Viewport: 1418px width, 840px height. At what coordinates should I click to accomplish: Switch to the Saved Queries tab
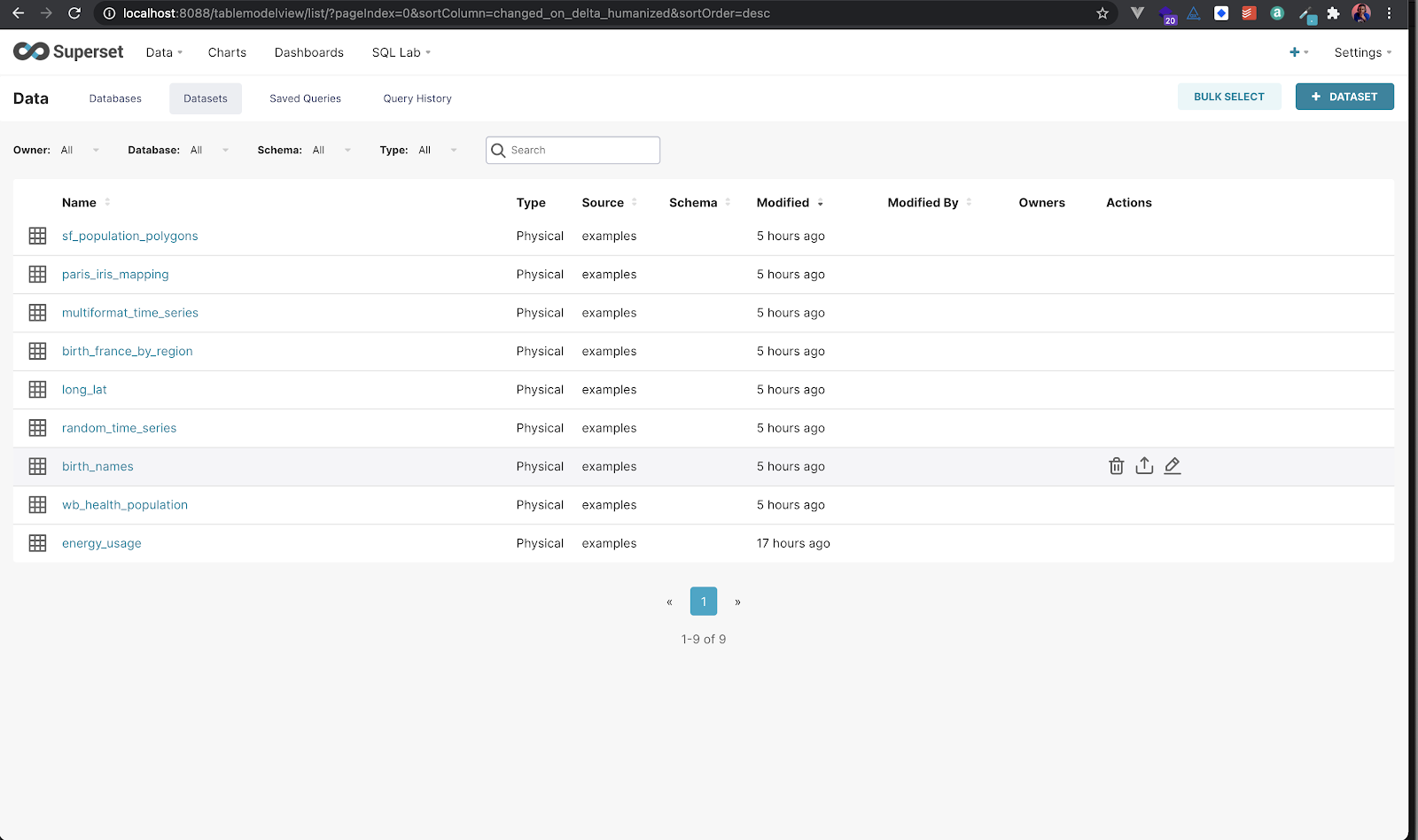pyautogui.click(x=305, y=98)
